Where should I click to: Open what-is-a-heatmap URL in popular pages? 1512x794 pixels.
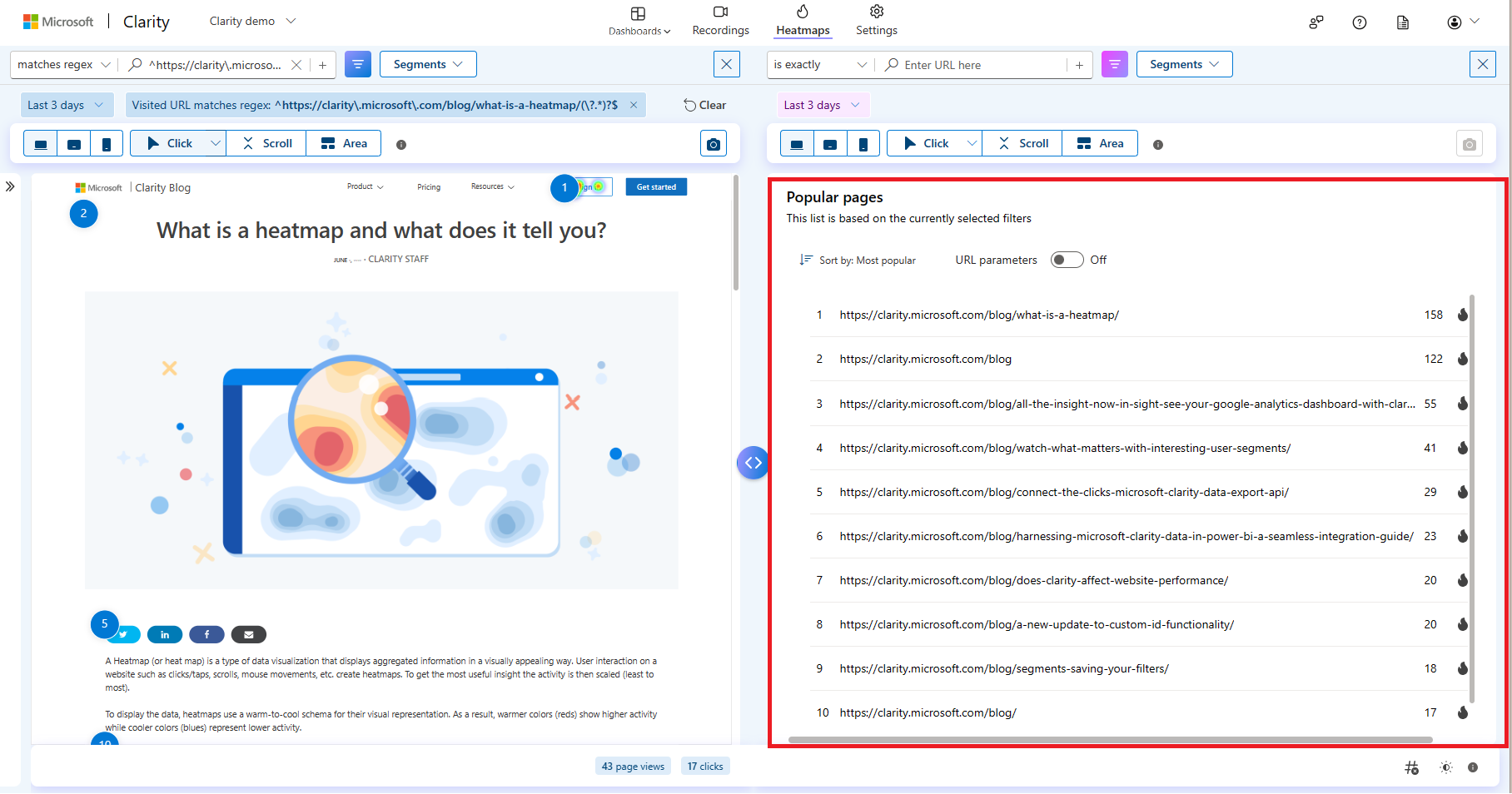tap(979, 315)
